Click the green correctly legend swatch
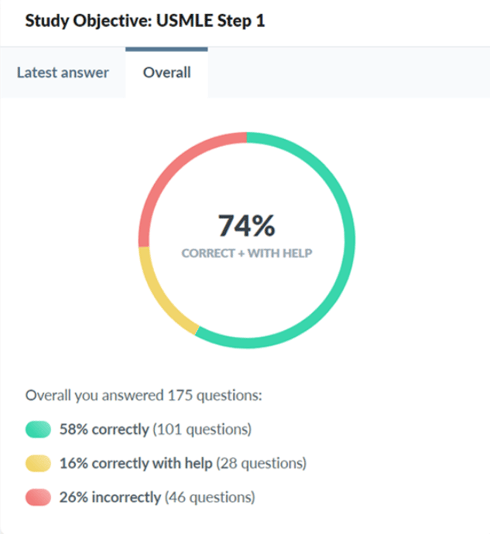This screenshot has height=534, width=490. point(38,429)
